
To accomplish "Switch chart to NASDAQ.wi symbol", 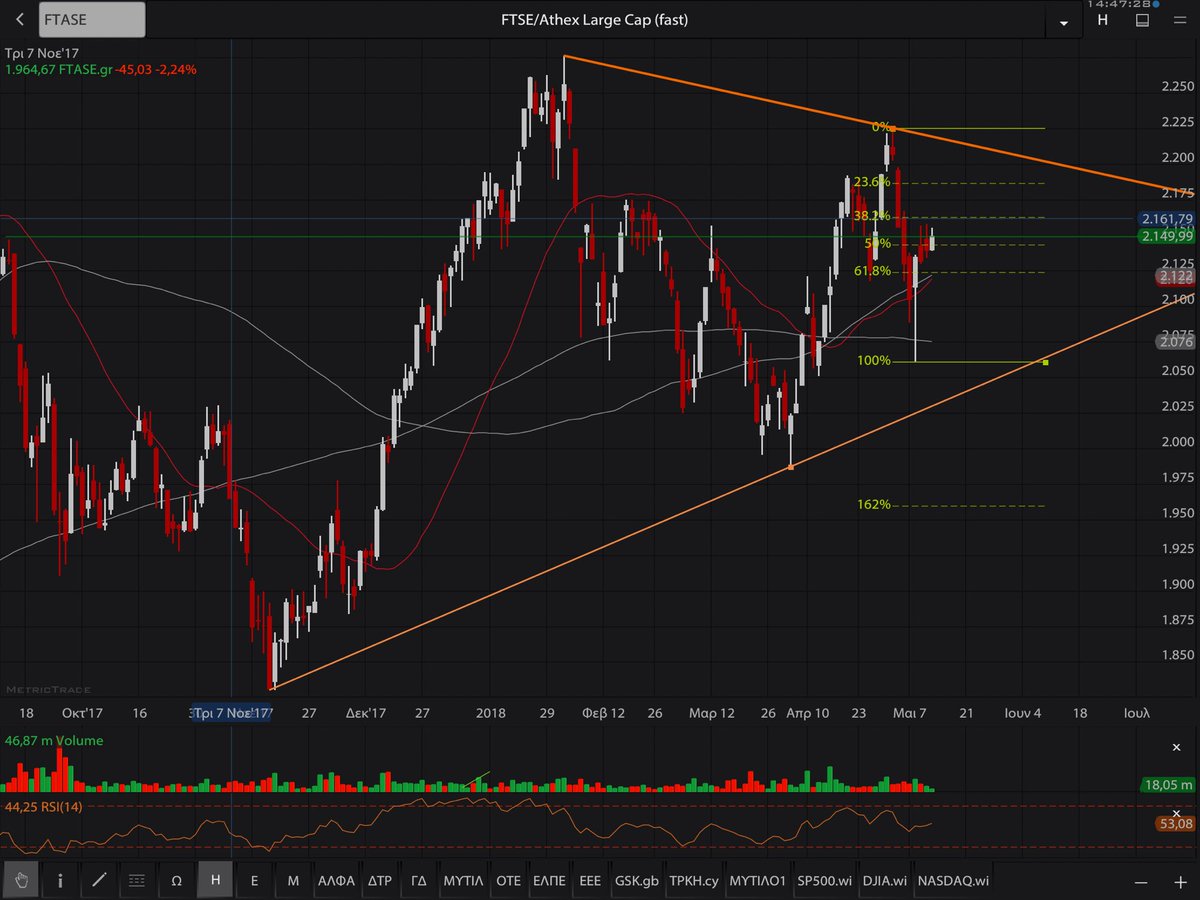I will click(953, 880).
